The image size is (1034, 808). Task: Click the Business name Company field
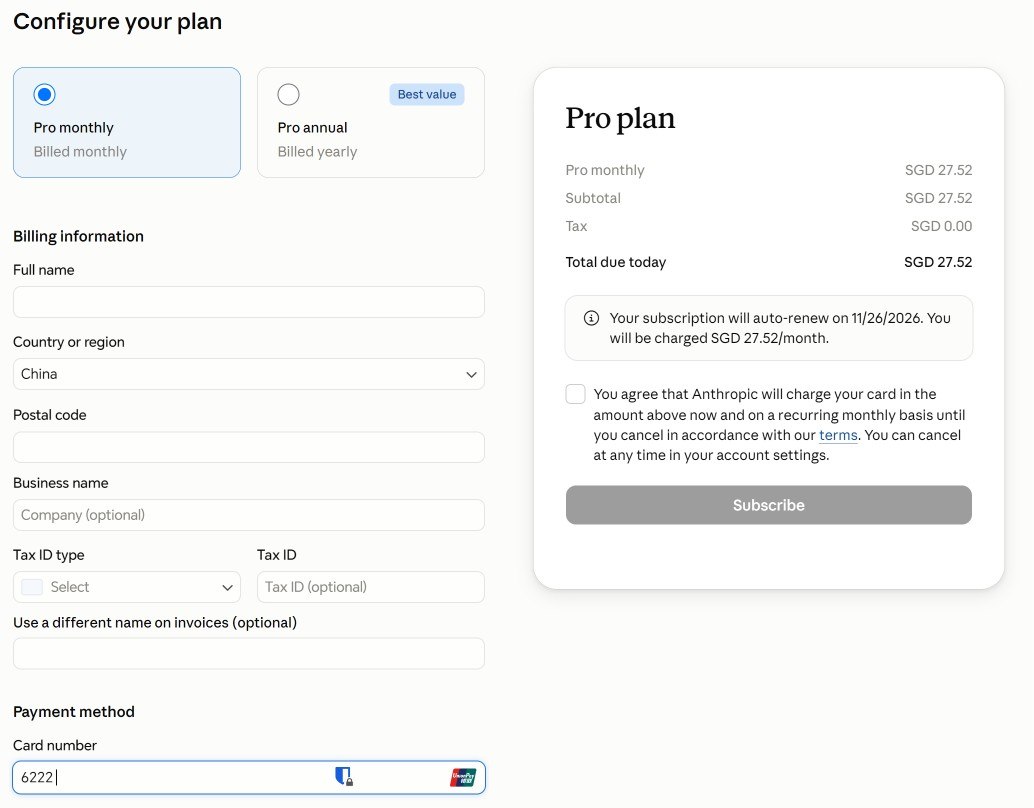[249, 515]
